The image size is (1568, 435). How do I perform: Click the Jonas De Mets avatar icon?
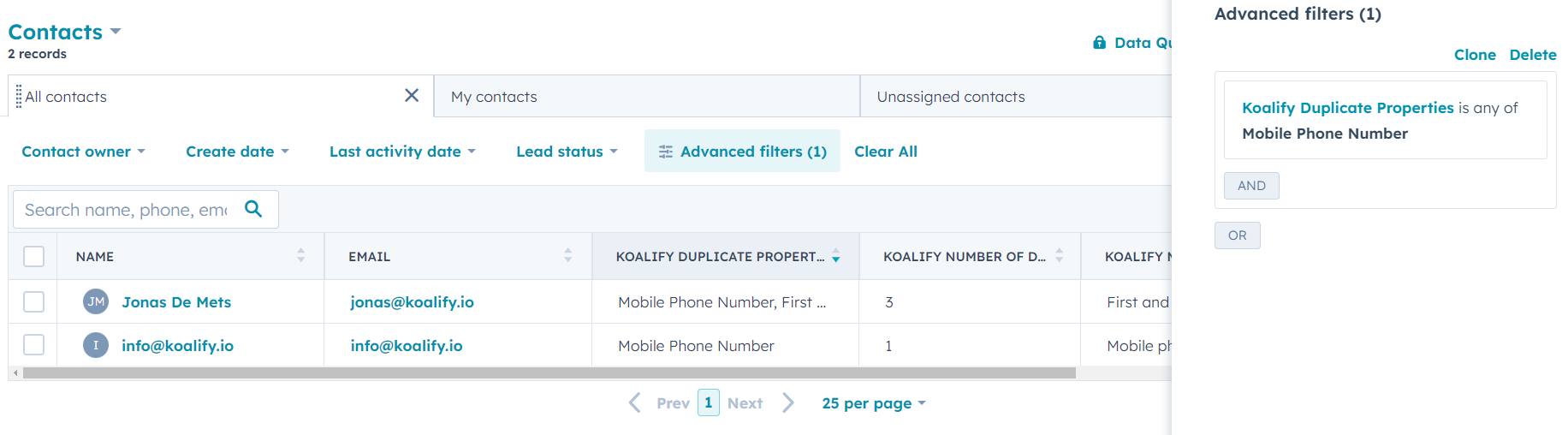[x=96, y=301]
